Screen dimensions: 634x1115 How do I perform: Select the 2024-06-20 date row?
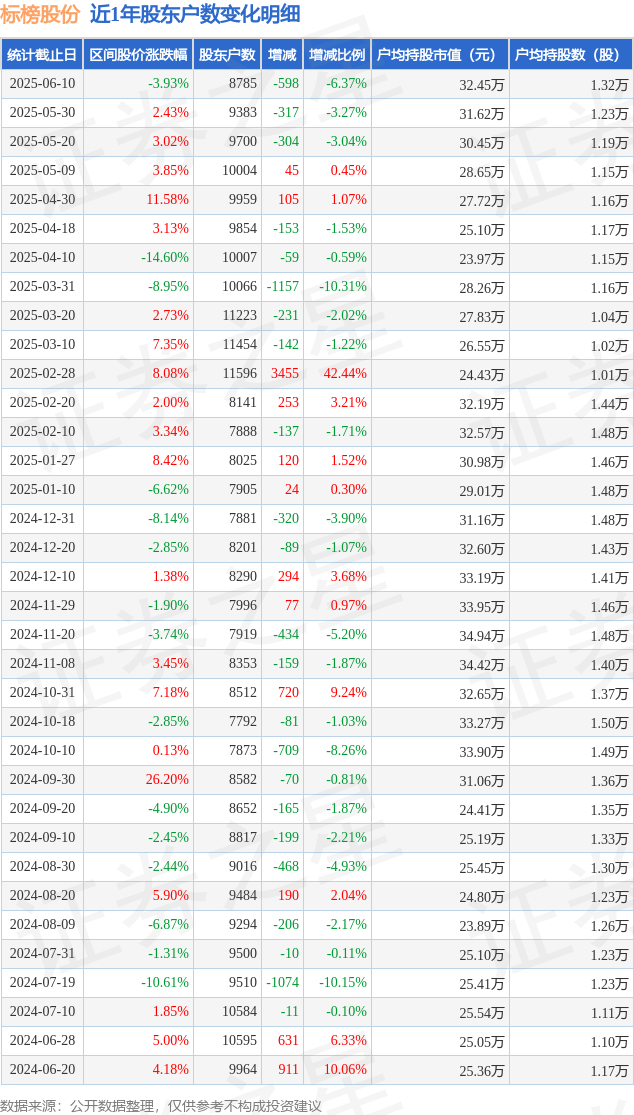pyautogui.click(x=317, y=1069)
